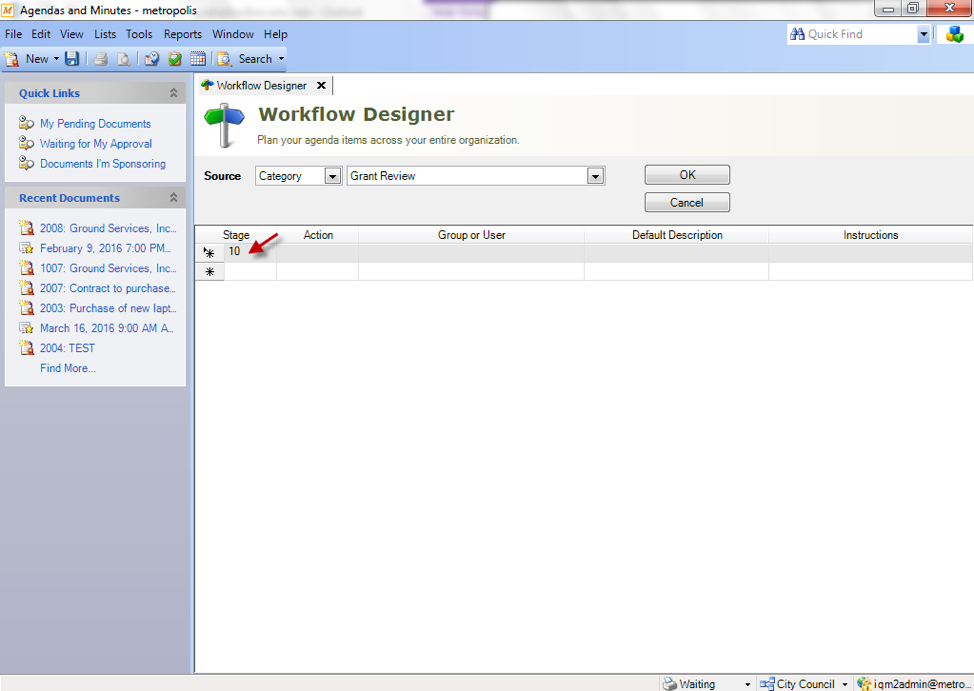Click the Stage cell containing 10
Screen dimensions: 974x691
(250, 252)
